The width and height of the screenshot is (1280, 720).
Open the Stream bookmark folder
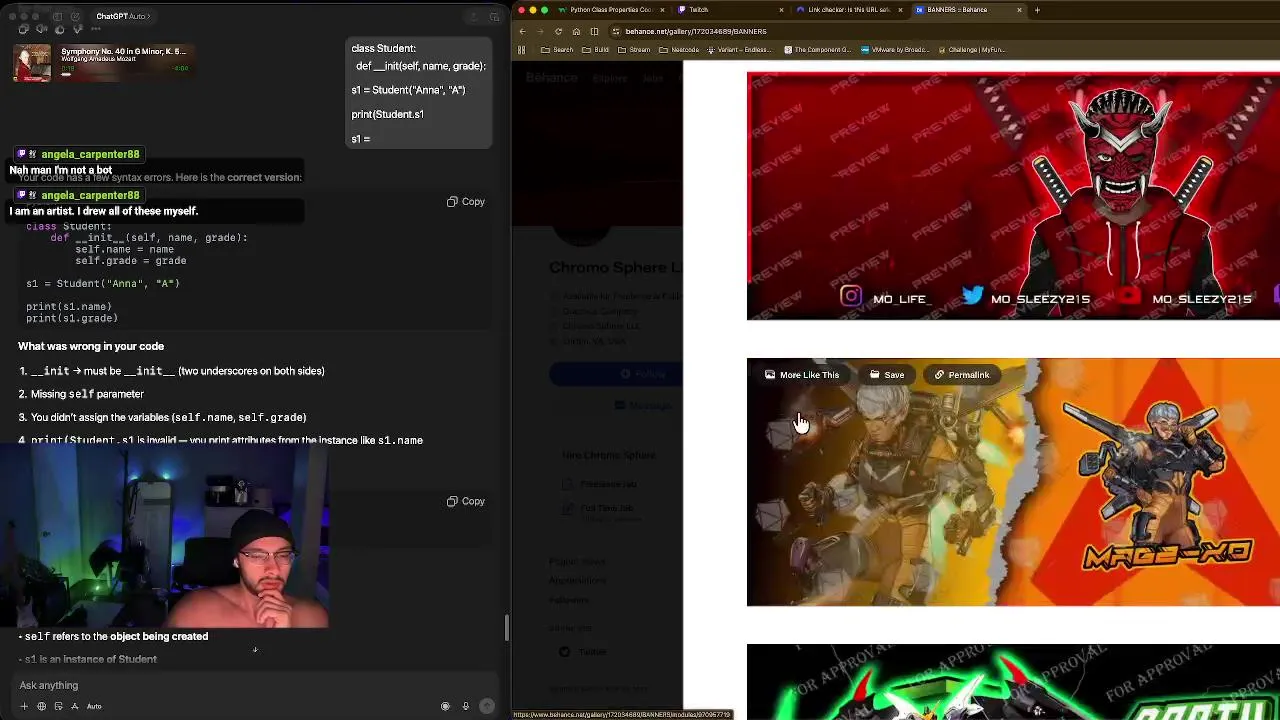point(634,49)
